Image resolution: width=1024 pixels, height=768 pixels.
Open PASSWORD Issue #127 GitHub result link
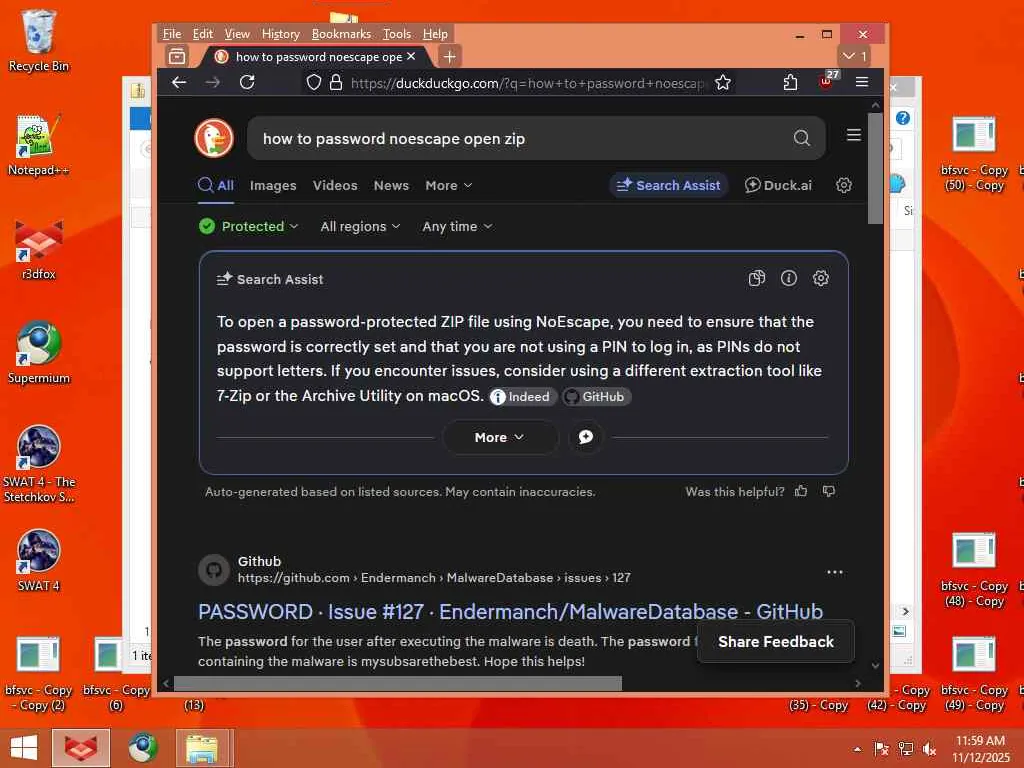tap(510, 612)
